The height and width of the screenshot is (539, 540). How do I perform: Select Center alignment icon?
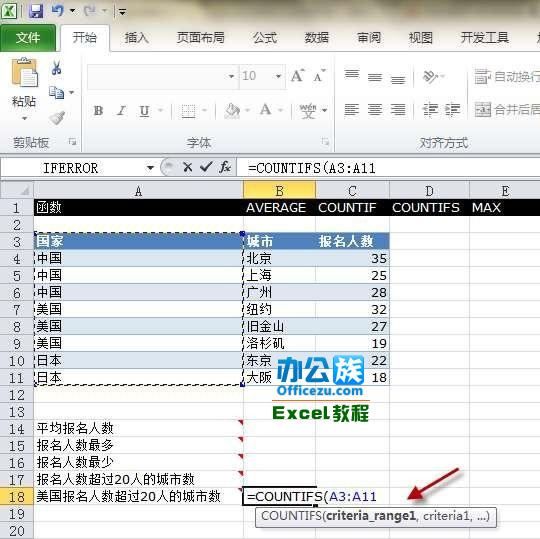[x=375, y=110]
